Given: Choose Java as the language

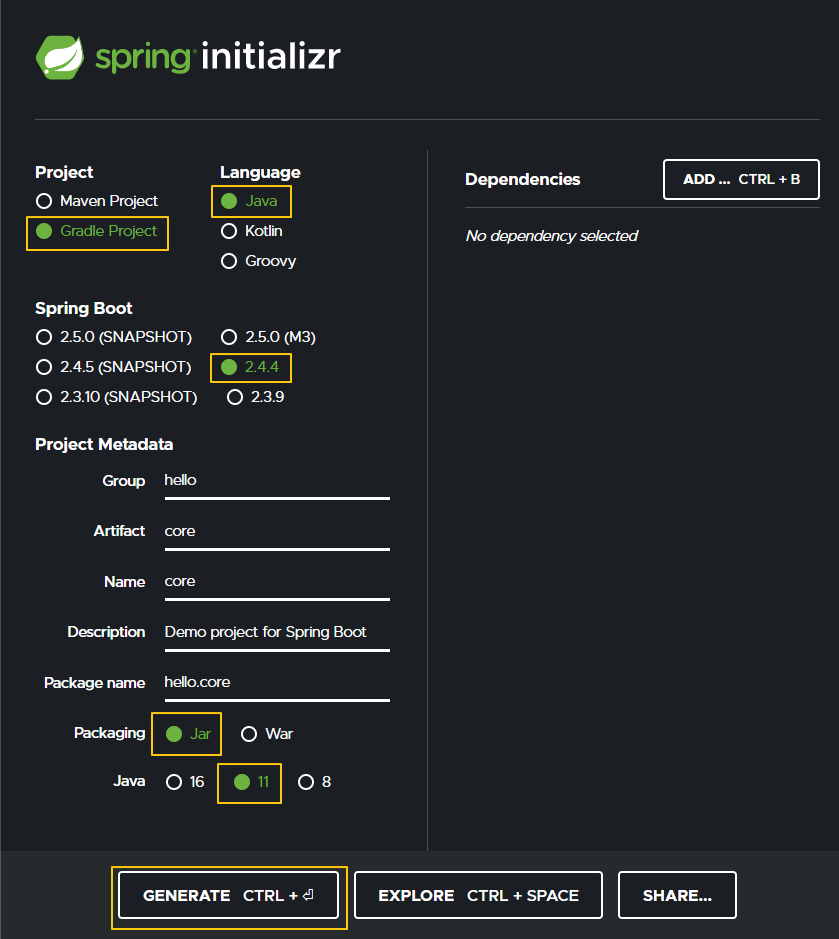Looking at the screenshot, I should tap(249, 201).
